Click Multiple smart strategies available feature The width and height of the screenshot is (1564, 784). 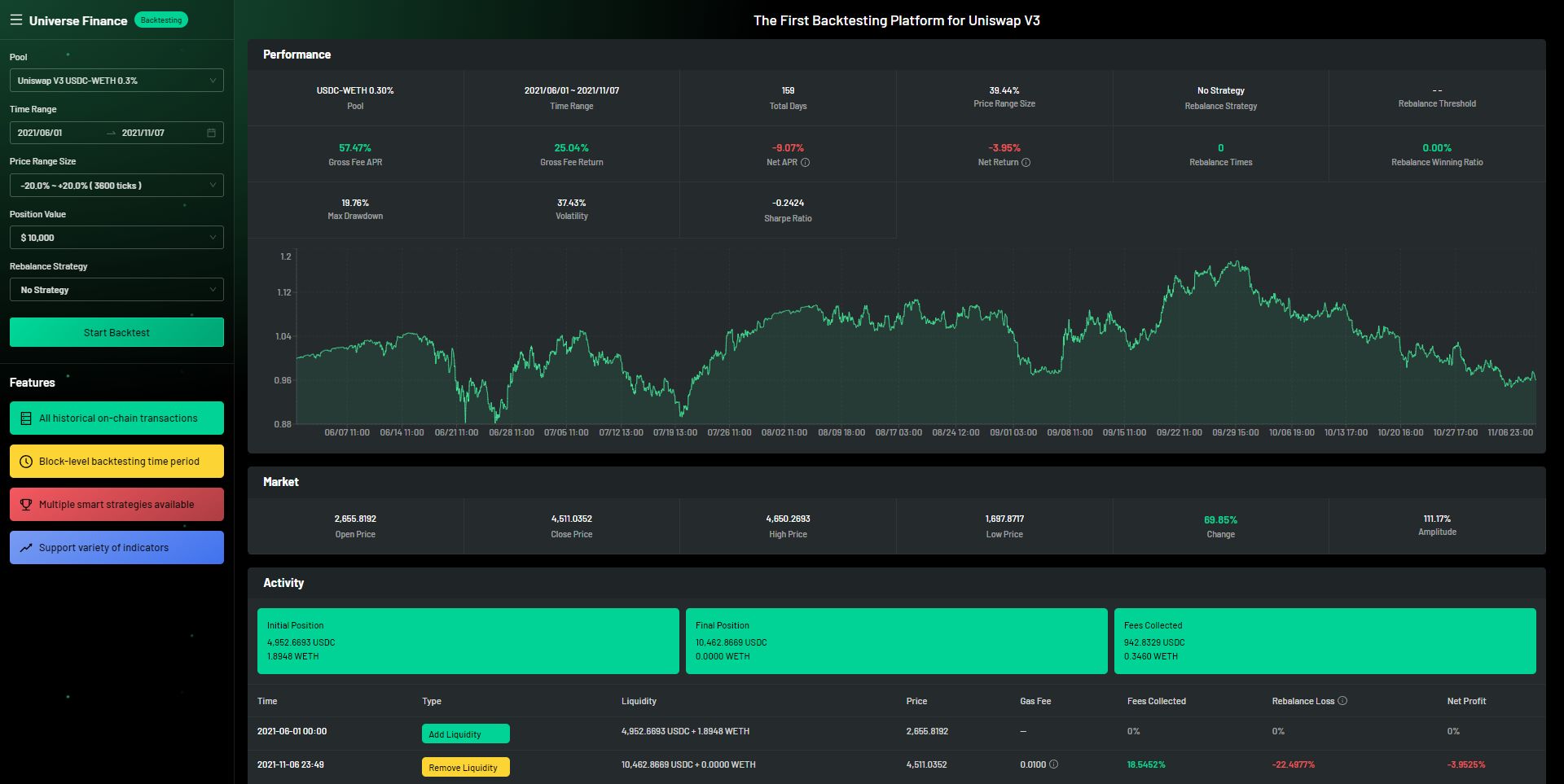116,504
